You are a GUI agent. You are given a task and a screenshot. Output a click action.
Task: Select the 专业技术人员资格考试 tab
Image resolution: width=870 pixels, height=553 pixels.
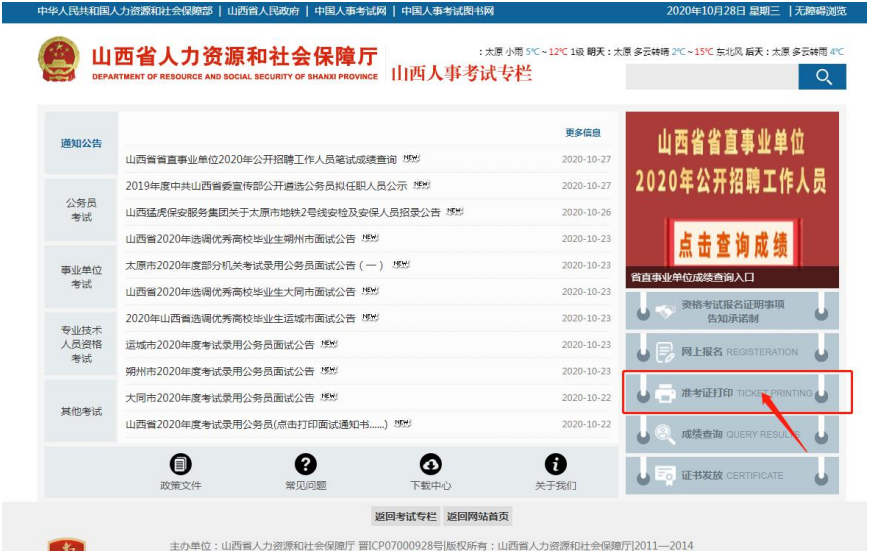click(81, 344)
